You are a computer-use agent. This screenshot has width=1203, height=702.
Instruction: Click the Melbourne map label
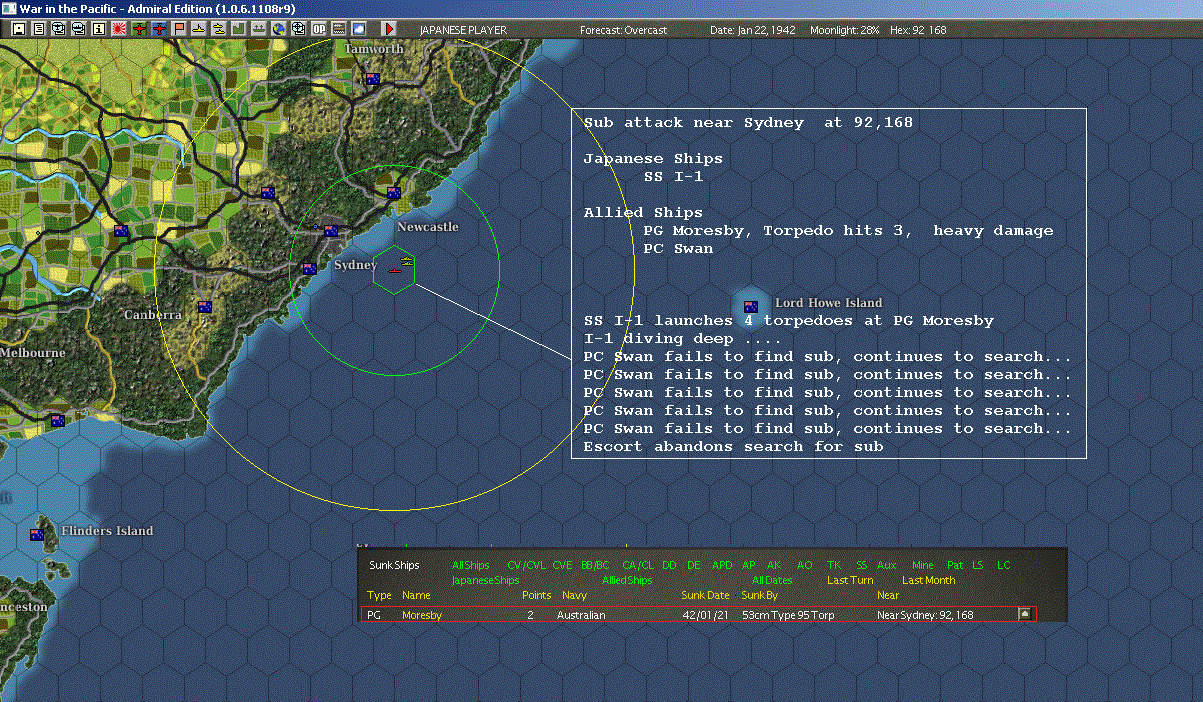pyautogui.click(x=33, y=353)
